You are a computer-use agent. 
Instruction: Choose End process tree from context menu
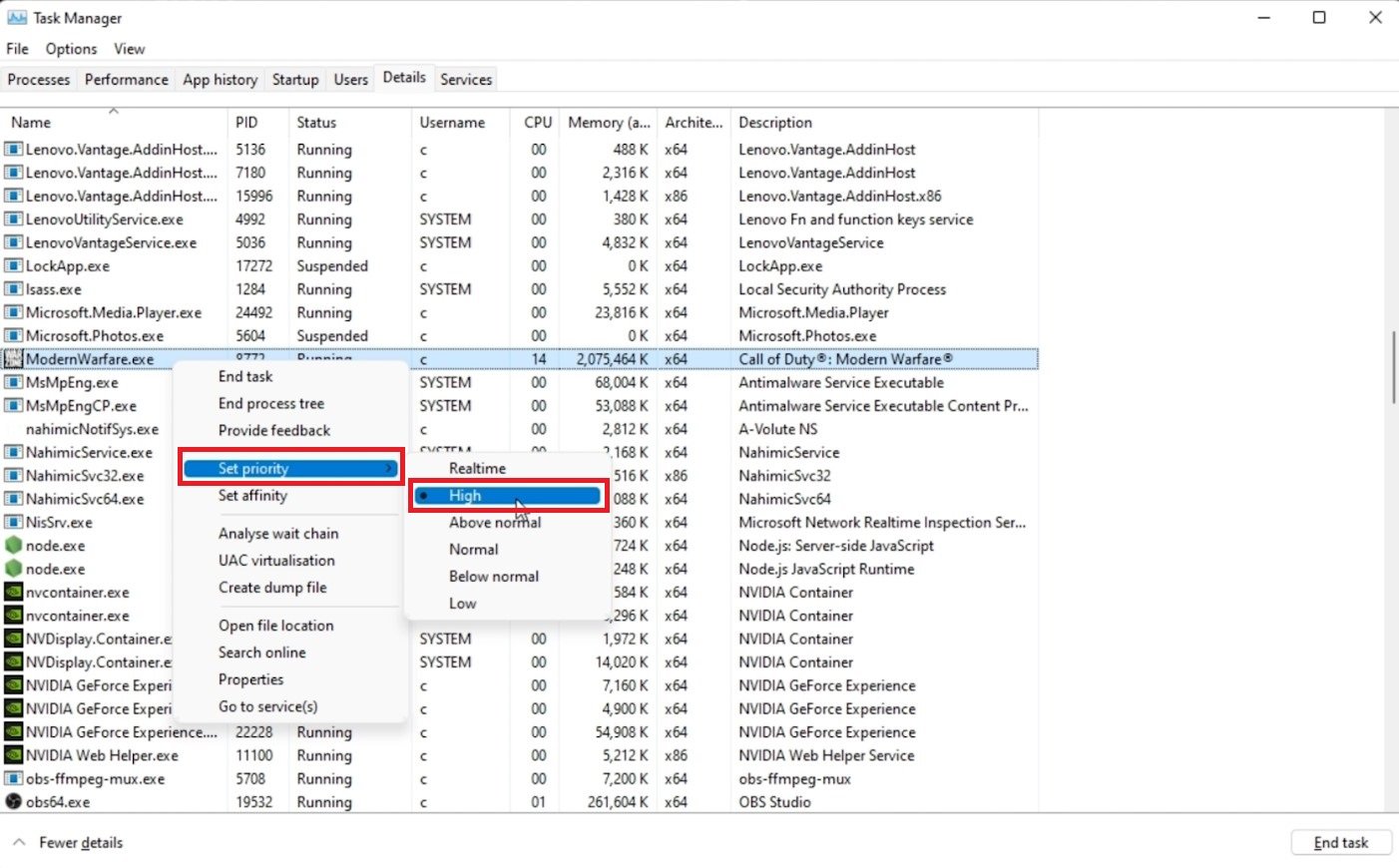pos(270,404)
